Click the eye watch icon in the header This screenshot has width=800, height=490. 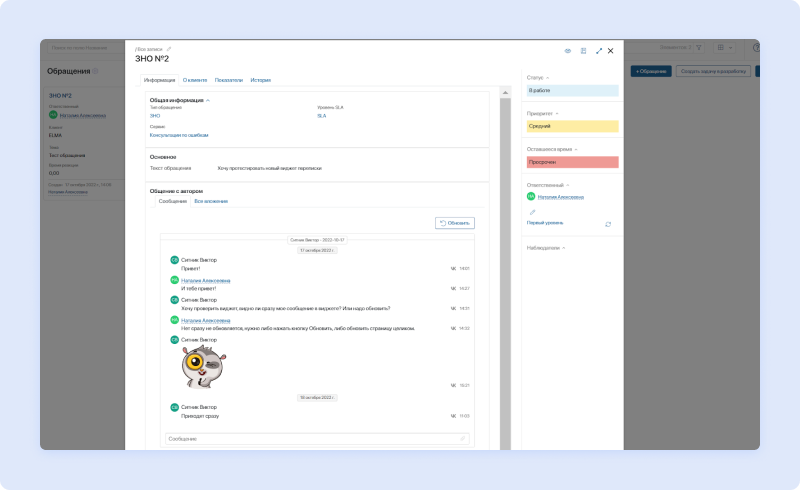coord(568,50)
